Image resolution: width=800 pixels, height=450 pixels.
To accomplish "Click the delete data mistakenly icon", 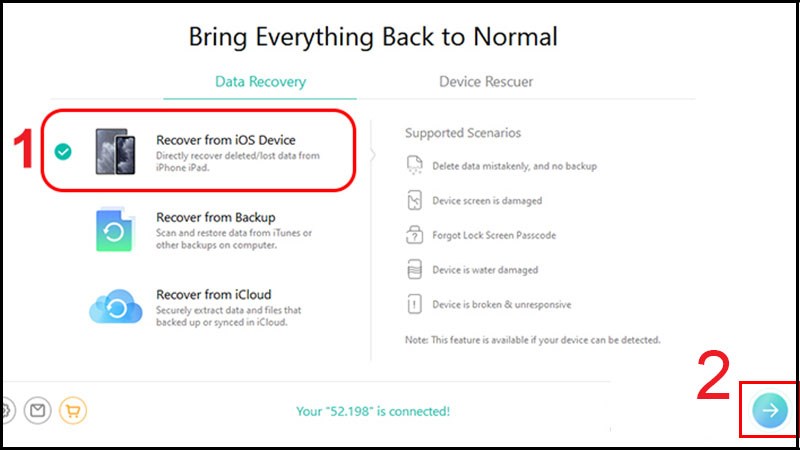I will [x=415, y=166].
